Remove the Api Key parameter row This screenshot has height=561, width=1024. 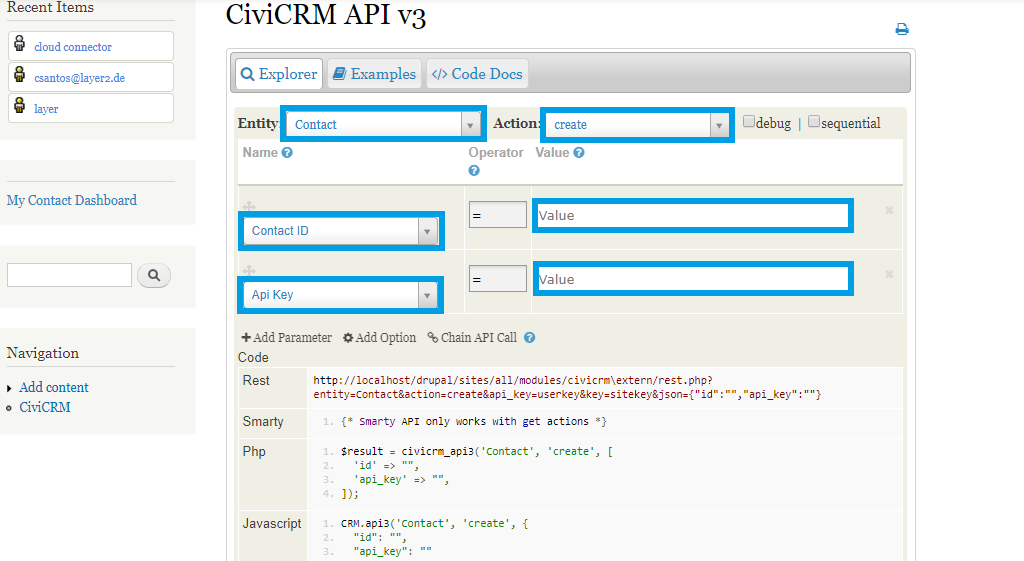pyautogui.click(x=889, y=274)
